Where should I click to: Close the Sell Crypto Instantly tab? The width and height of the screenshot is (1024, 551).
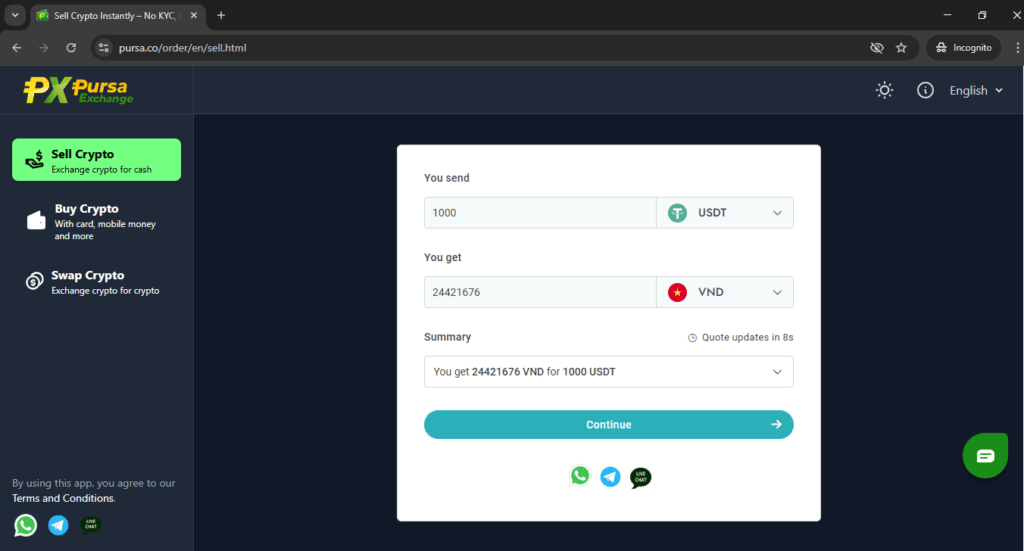[x=194, y=15]
